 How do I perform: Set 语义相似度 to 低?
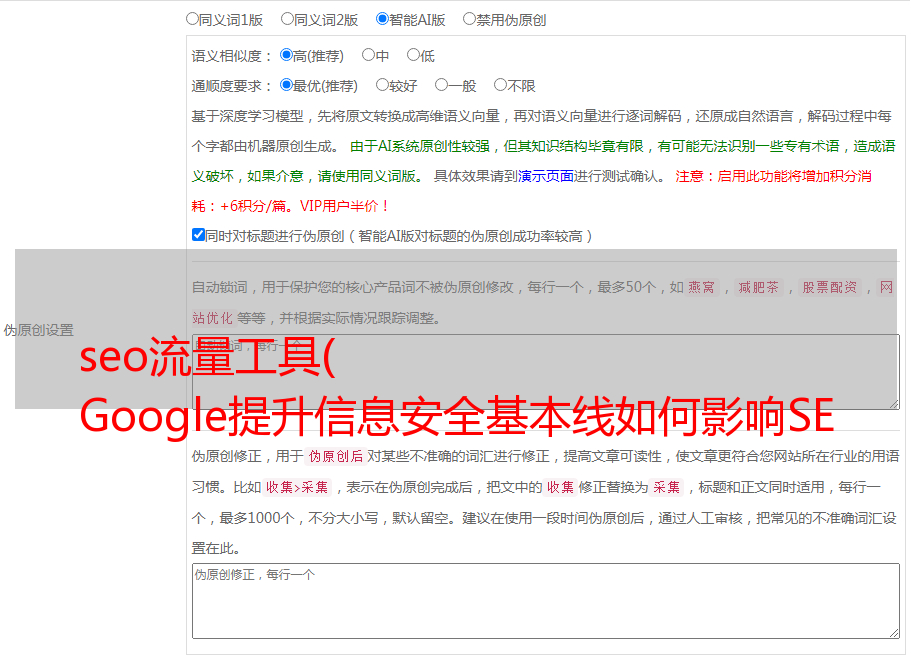413,55
